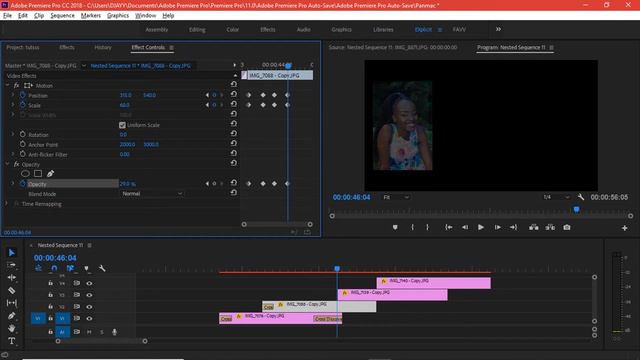Open Program monitor settings wrench
Viewport: 640px width, 360px height.
[581, 197]
